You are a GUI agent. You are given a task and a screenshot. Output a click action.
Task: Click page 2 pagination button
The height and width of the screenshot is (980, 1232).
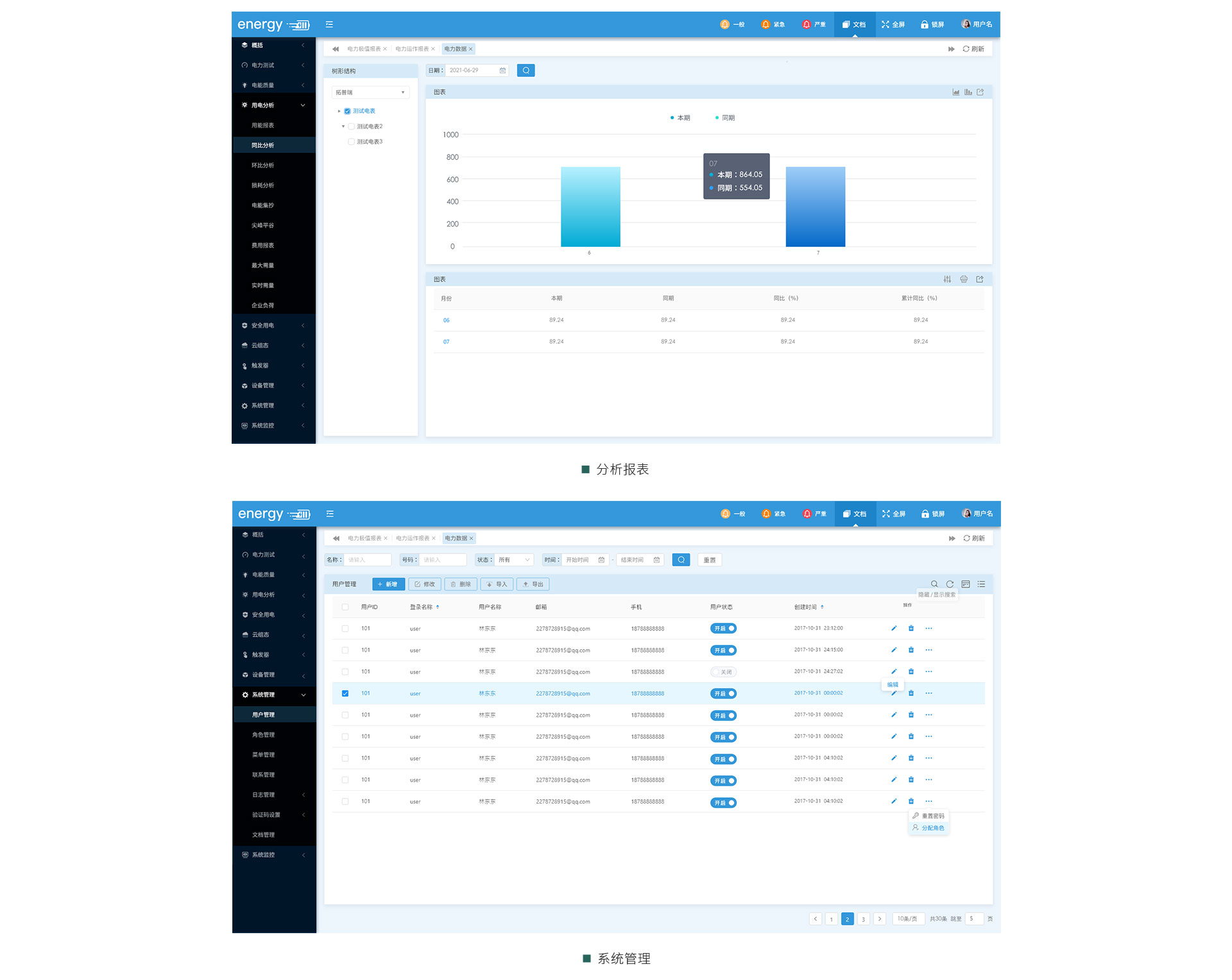848,918
